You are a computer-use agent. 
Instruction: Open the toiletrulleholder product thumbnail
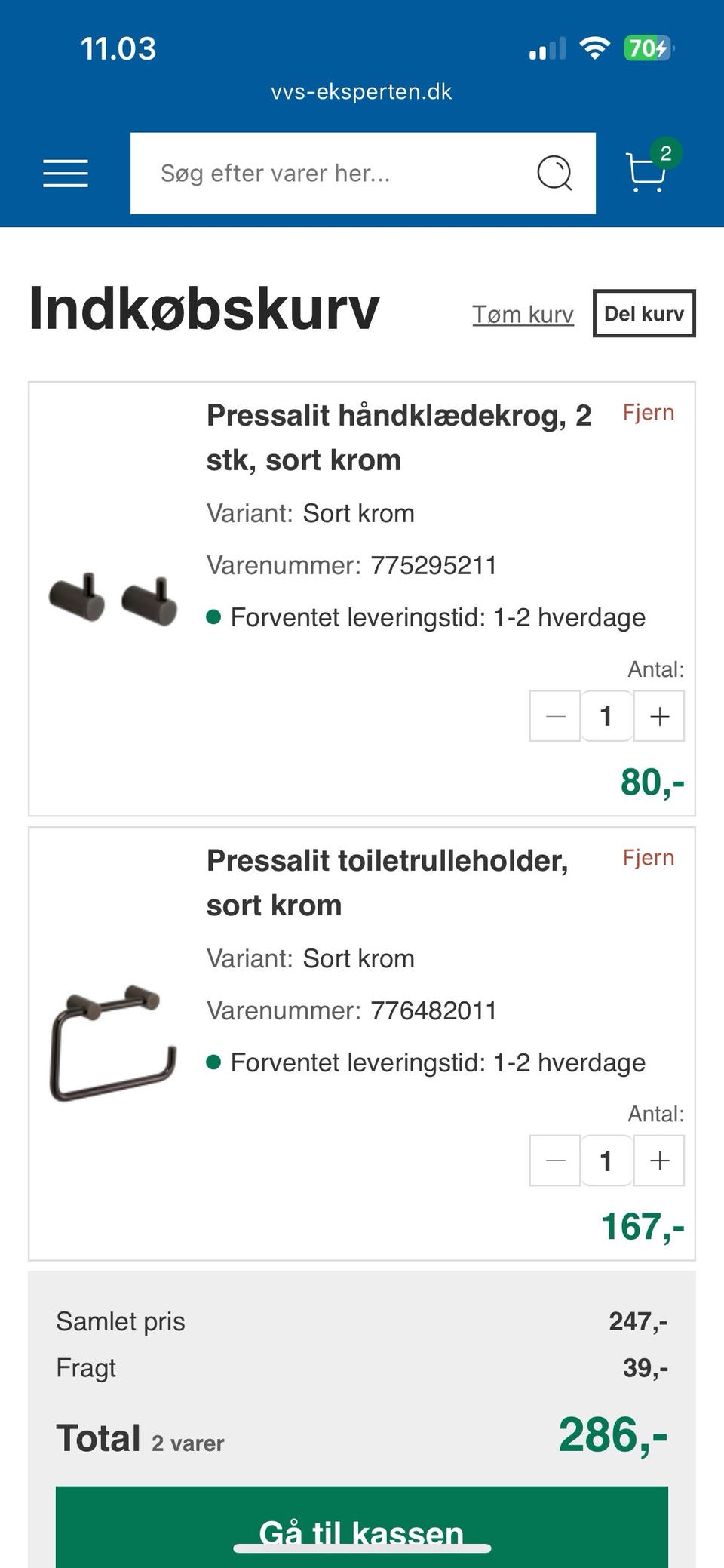113,1043
